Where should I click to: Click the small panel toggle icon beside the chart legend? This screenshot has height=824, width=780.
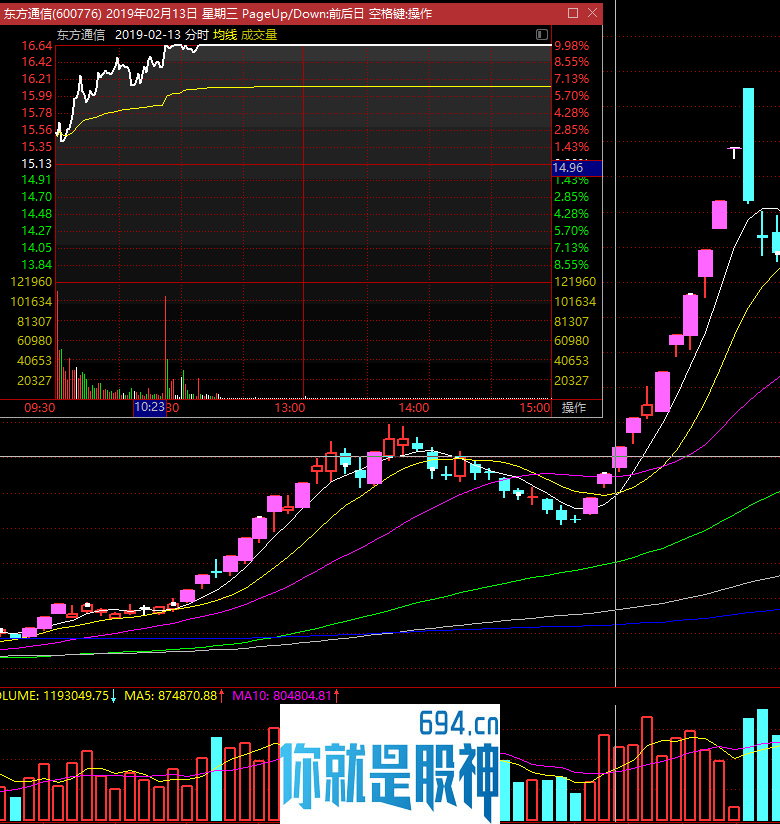point(542,35)
